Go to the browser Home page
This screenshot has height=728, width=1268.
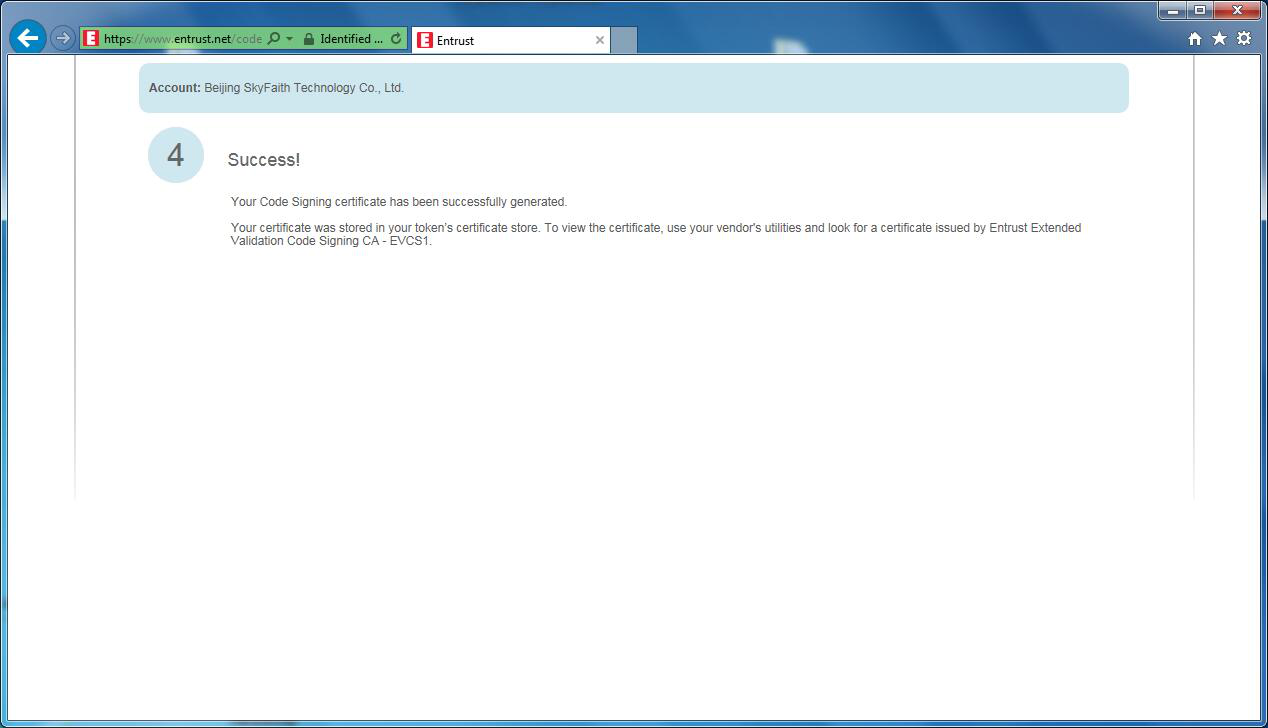click(x=1194, y=38)
